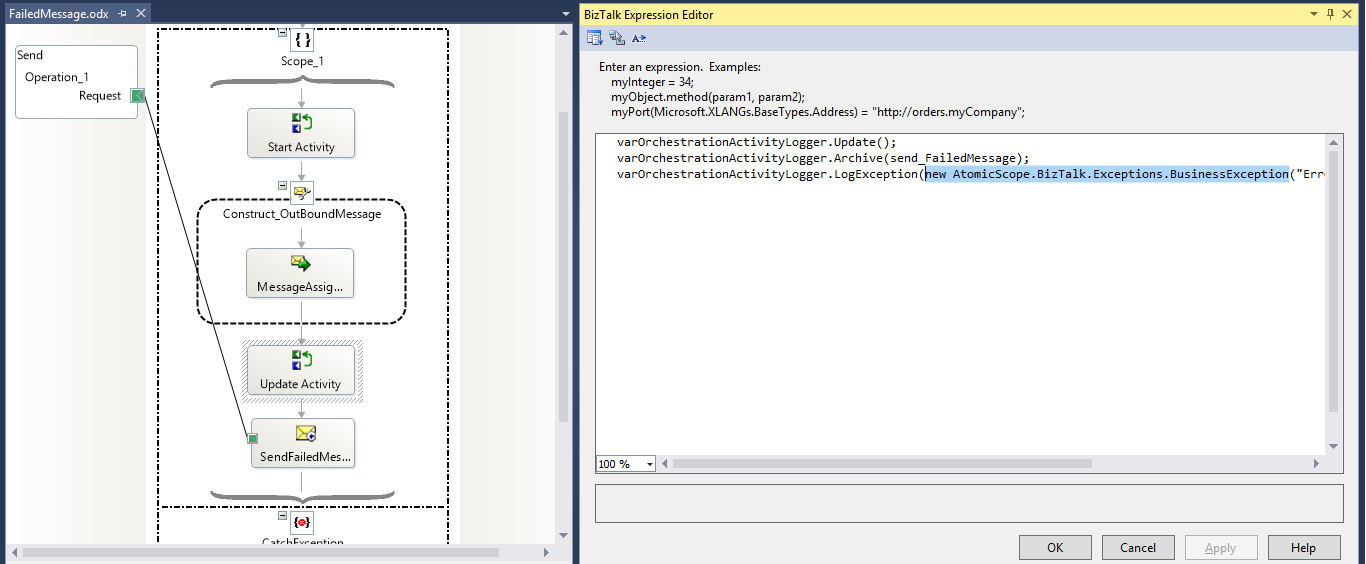Collapse the Construct_OutBoundMessage shape
1366x564 pixels.
point(282,186)
